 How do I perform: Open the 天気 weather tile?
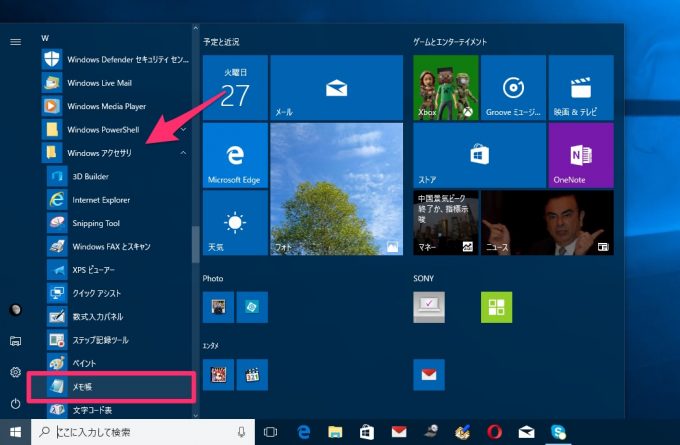click(x=235, y=223)
